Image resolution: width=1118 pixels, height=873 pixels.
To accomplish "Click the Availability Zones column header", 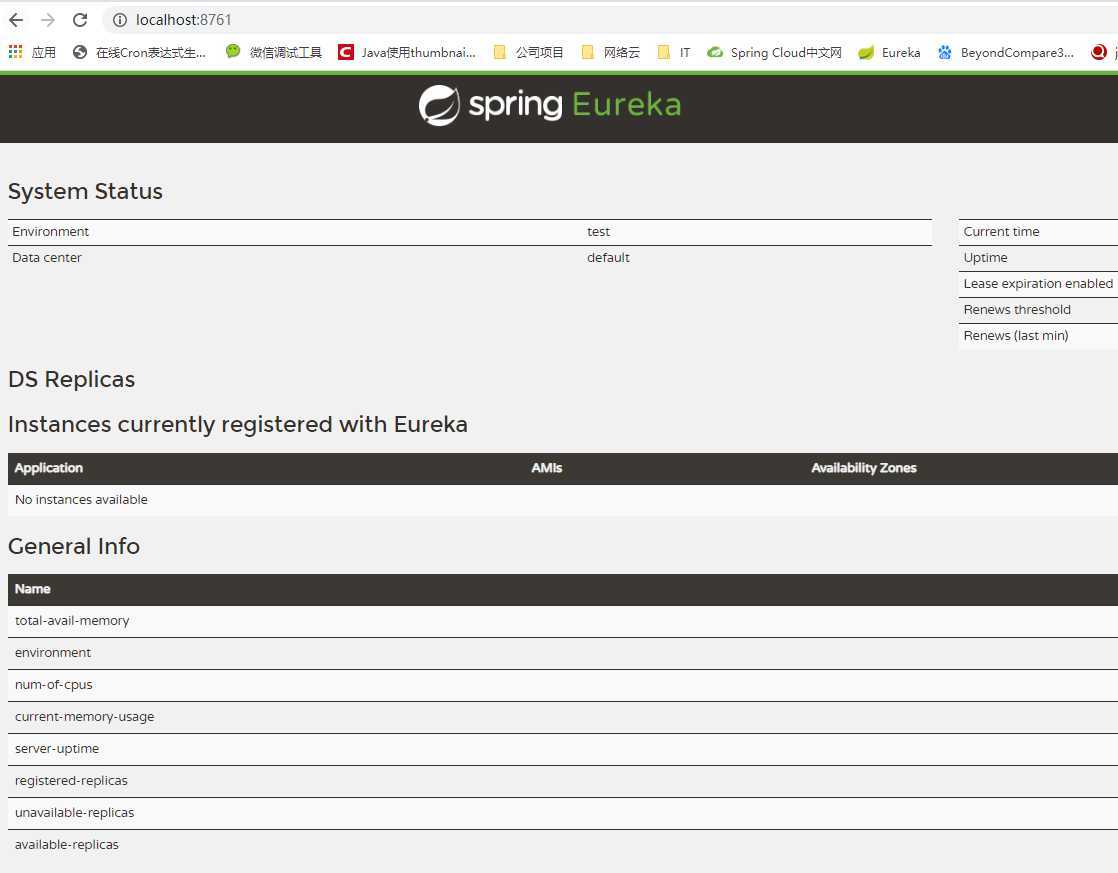I will click(864, 468).
